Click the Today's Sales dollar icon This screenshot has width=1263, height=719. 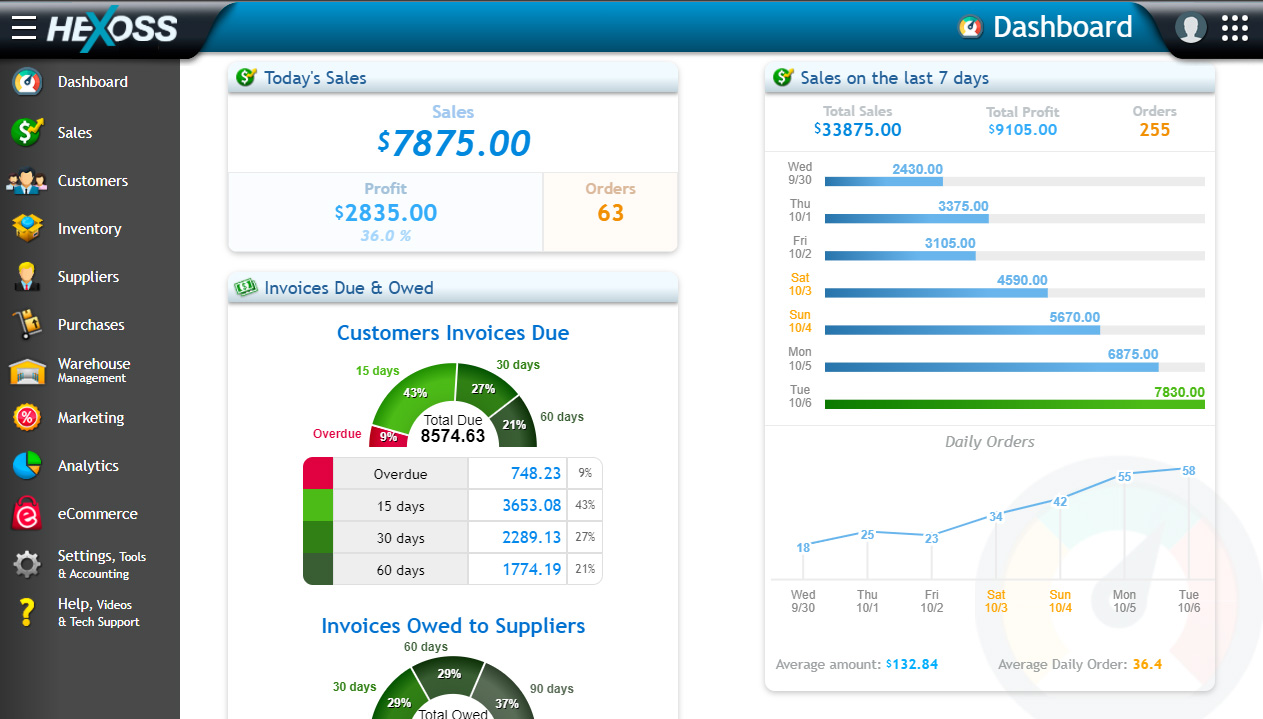[x=246, y=77]
